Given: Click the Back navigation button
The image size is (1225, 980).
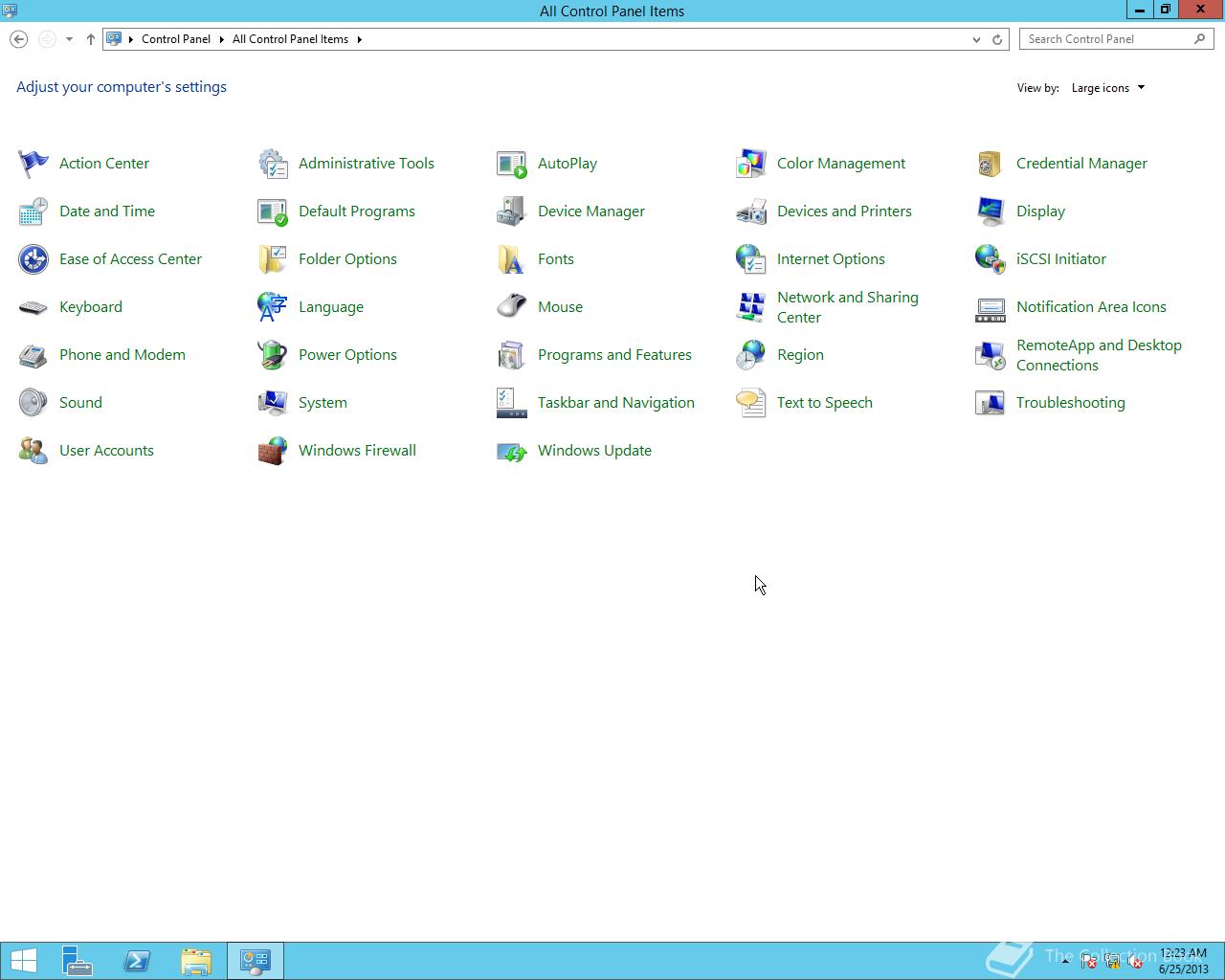Looking at the screenshot, I should tap(18, 39).
